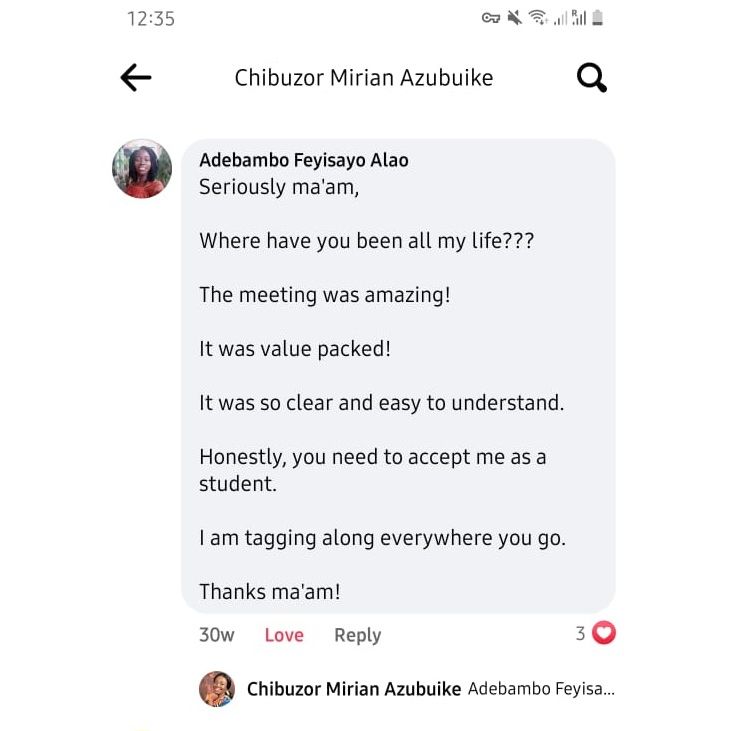Open search with the magnifying glass icon
731x731 pixels.
click(592, 78)
